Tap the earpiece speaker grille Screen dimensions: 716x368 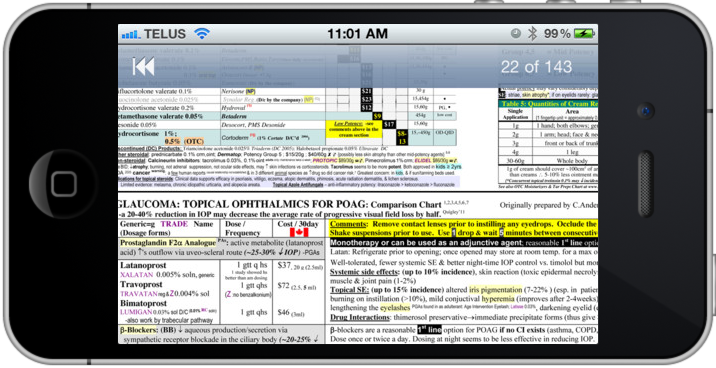point(645,184)
